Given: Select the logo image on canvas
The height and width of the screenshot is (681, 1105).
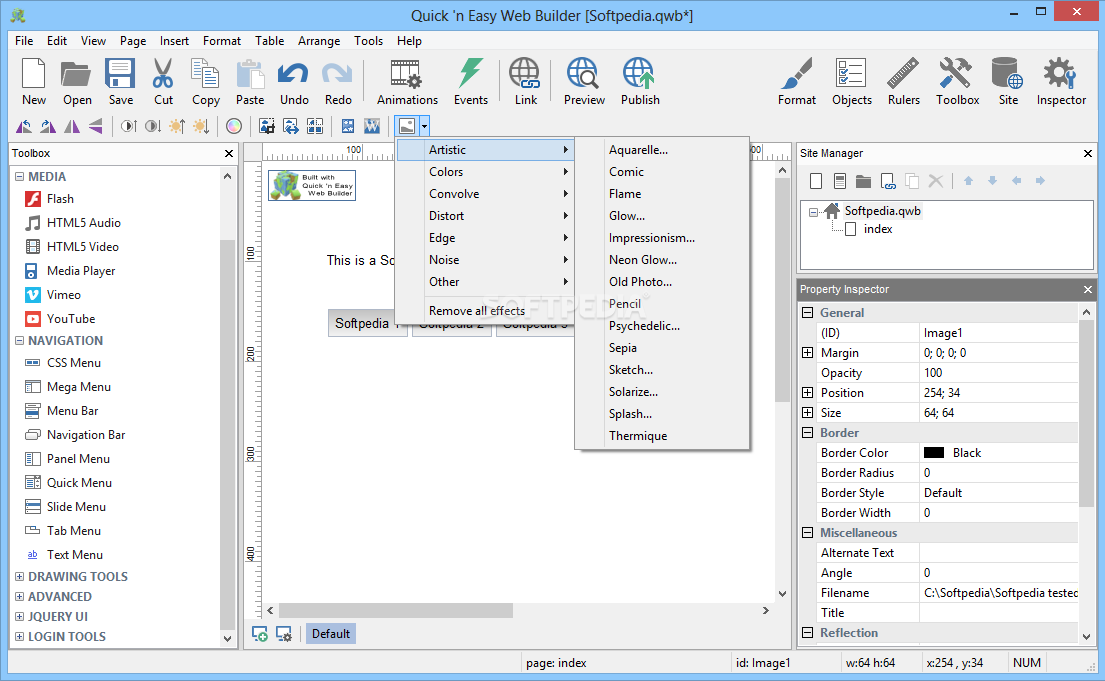Looking at the screenshot, I should (311, 185).
